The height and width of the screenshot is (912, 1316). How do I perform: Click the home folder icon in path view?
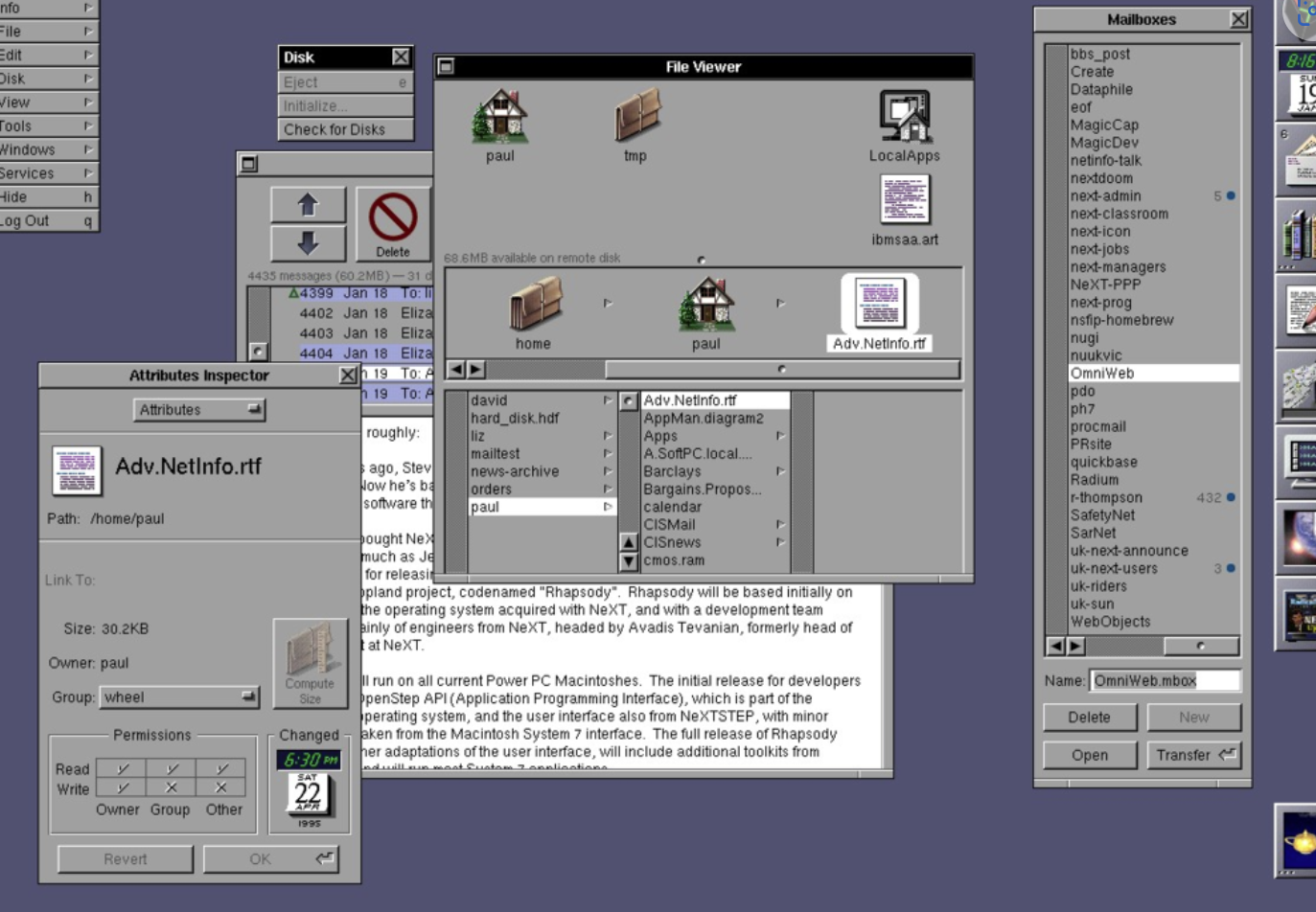533,305
